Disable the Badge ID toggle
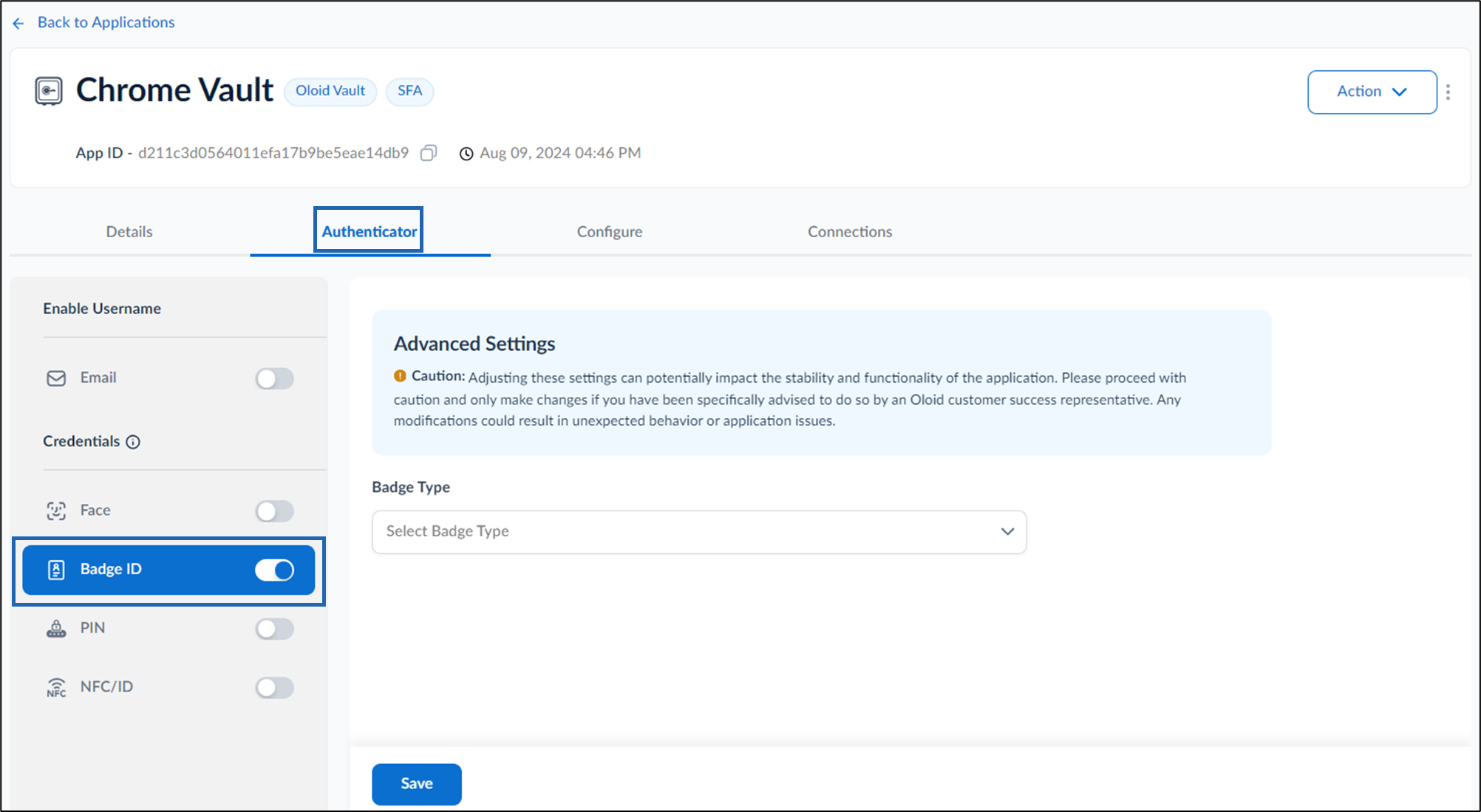This screenshot has width=1481, height=812. (275, 570)
